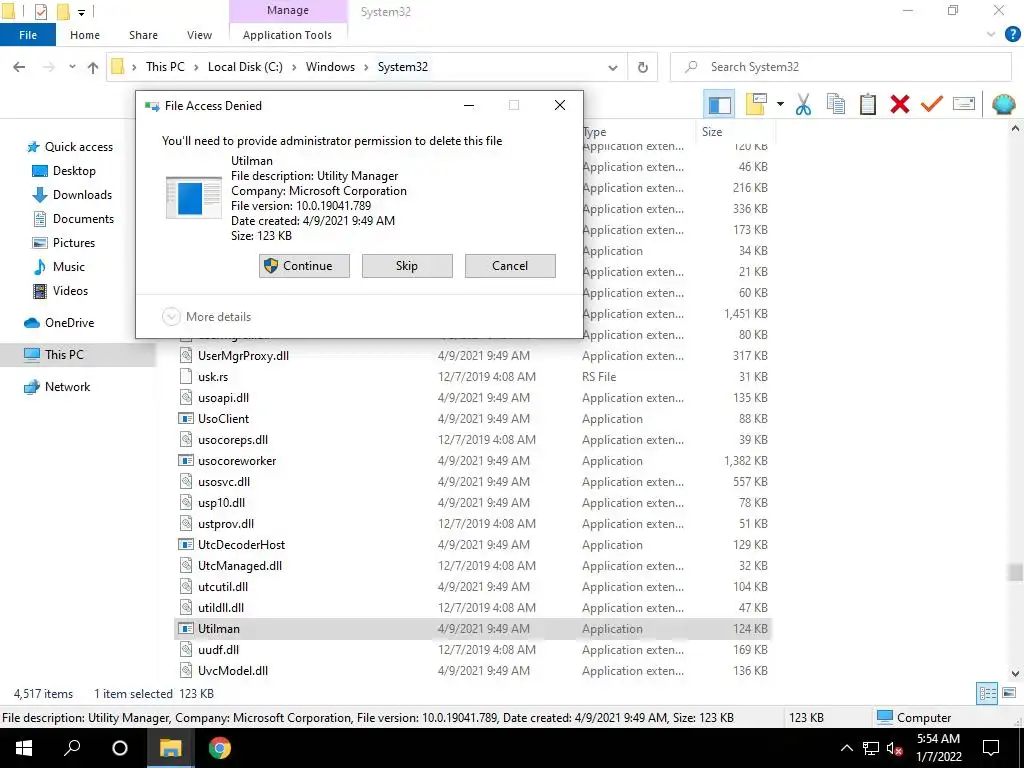Screen dimensions: 1024x768
Task: Click the clipboard Paste icon
Action: (x=867, y=104)
